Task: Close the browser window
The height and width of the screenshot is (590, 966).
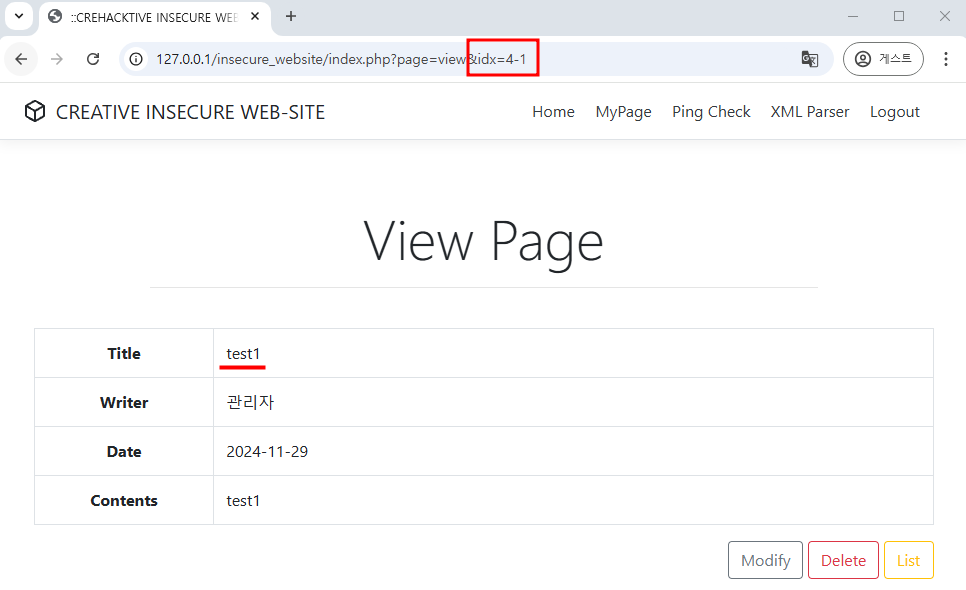Action: (x=944, y=17)
